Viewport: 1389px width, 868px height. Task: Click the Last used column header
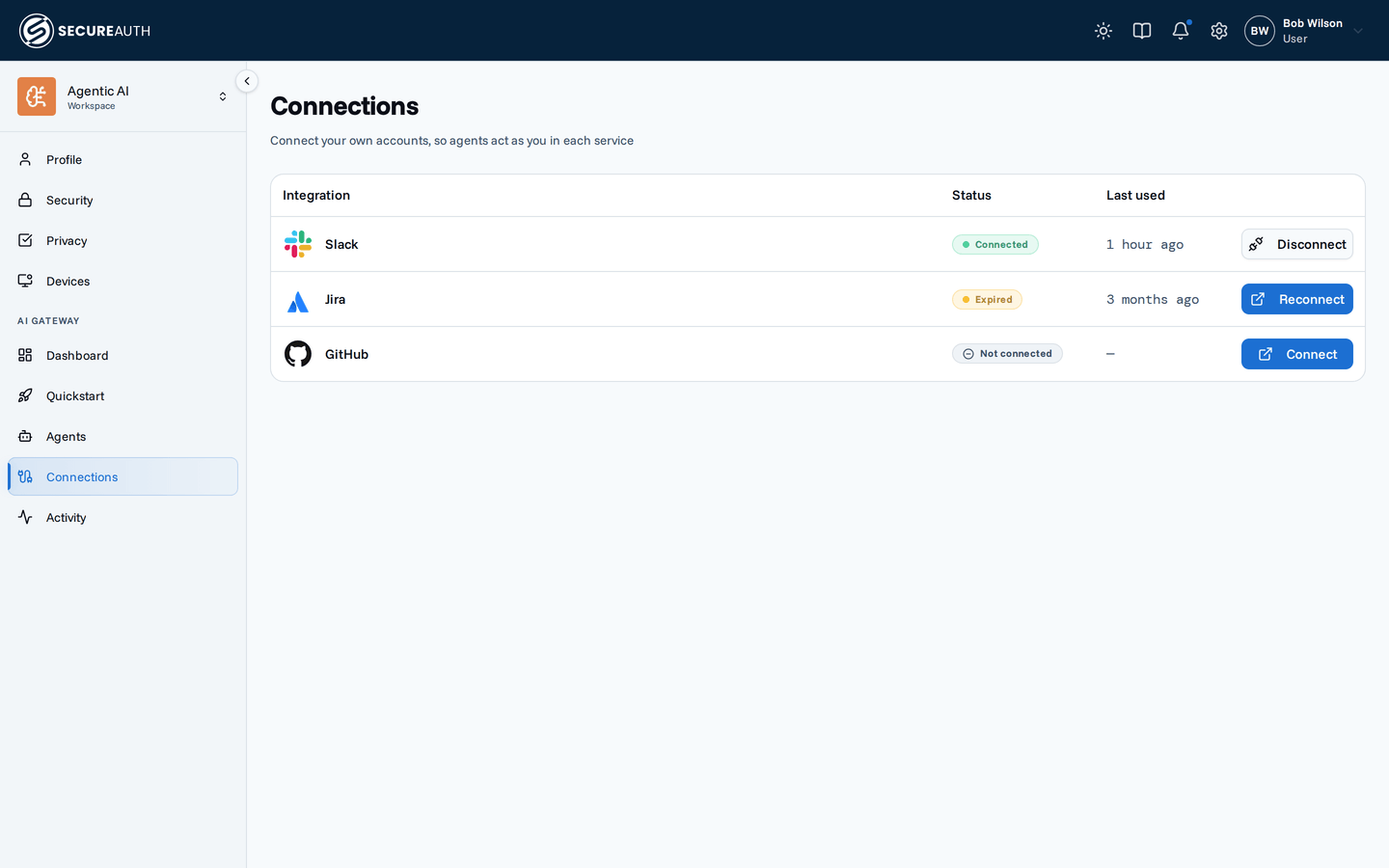pyautogui.click(x=1135, y=195)
